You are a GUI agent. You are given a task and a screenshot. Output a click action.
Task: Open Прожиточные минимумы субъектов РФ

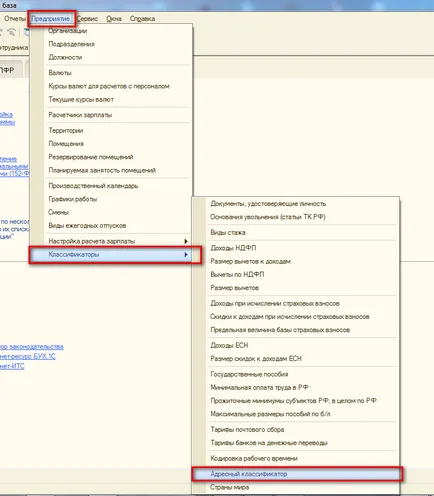[x=293, y=401]
